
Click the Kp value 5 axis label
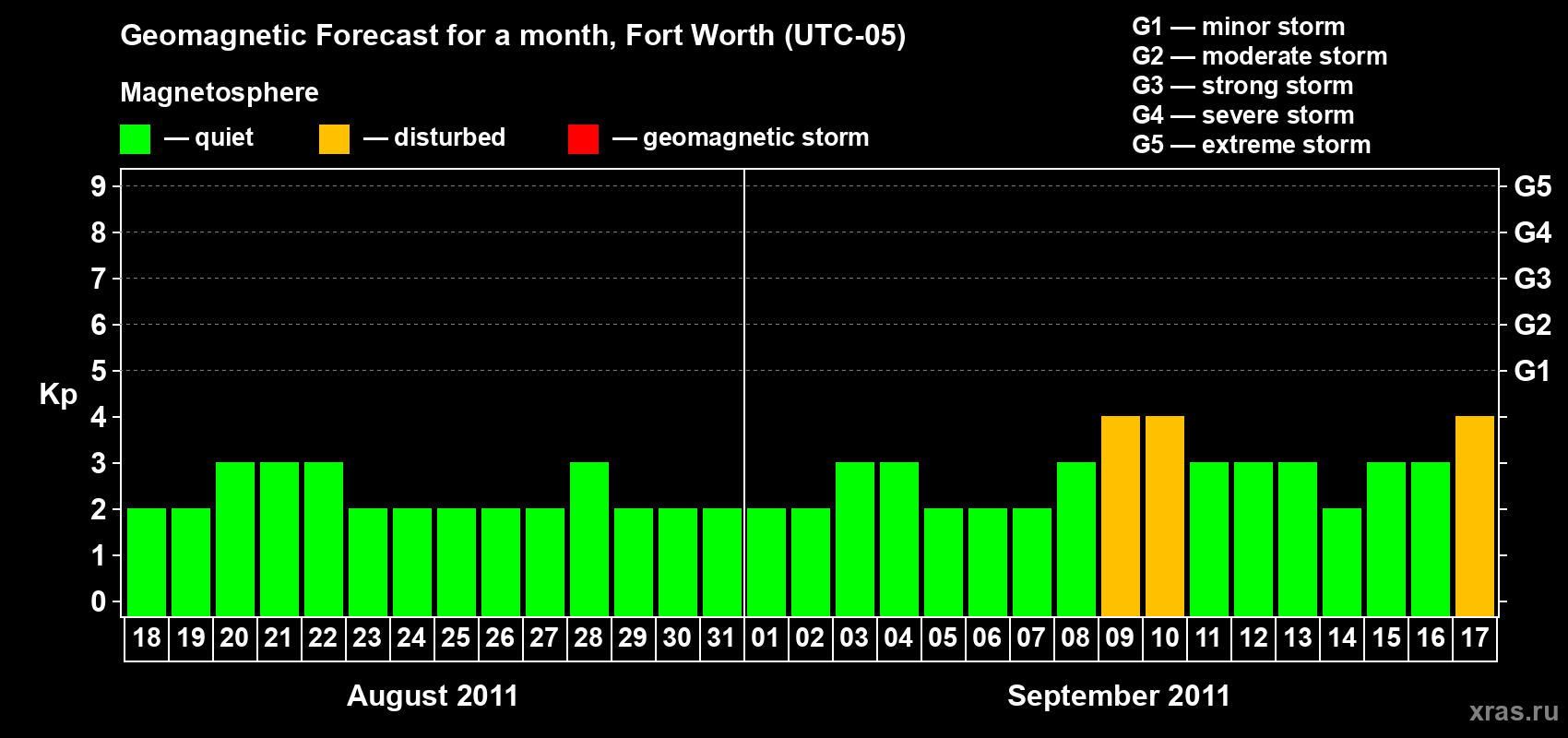pos(99,371)
